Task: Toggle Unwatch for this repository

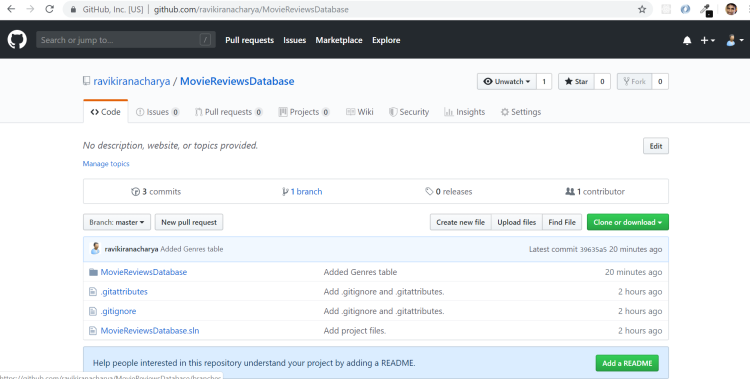Action: 507,81
